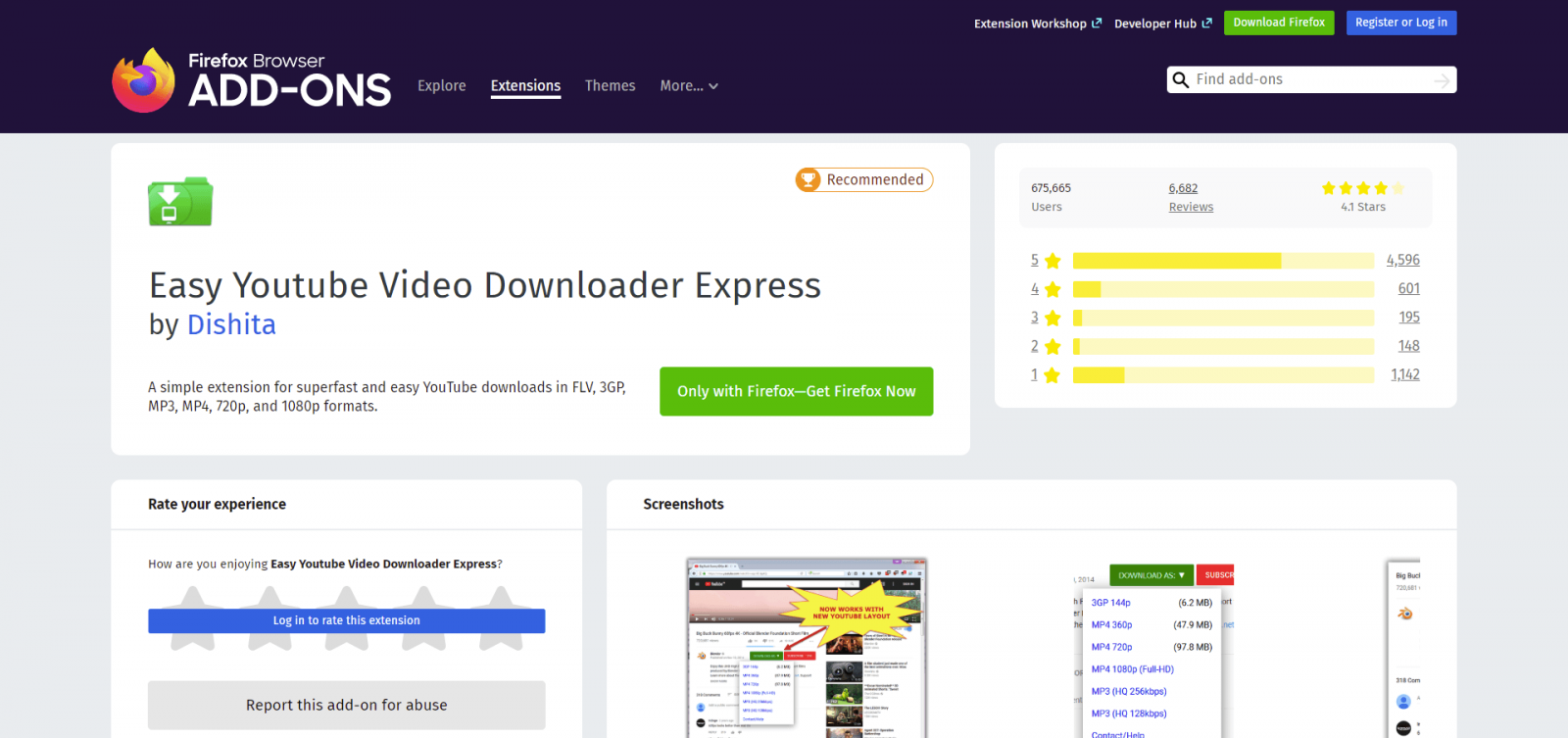This screenshot has height=738, width=1568.
Task: Click the yellow star in the 1-star row
Action: [1053, 374]
